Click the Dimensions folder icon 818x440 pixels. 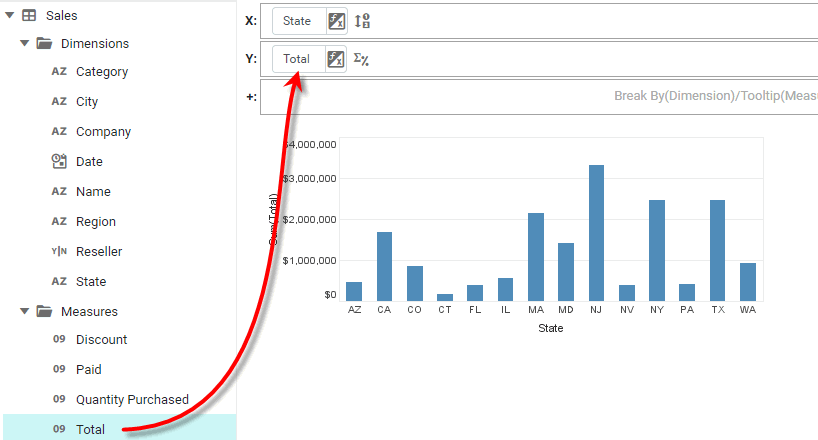44,44
